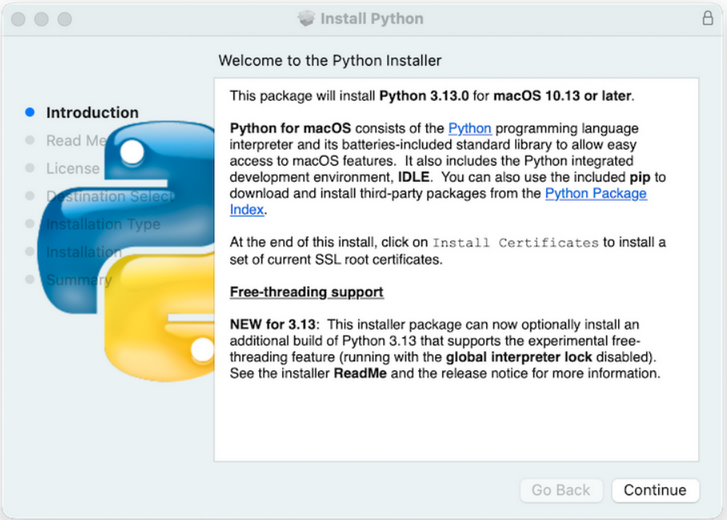Viewport: 727px width, 526px height.
Task: Click the Continue button
Action: [655, 490]
